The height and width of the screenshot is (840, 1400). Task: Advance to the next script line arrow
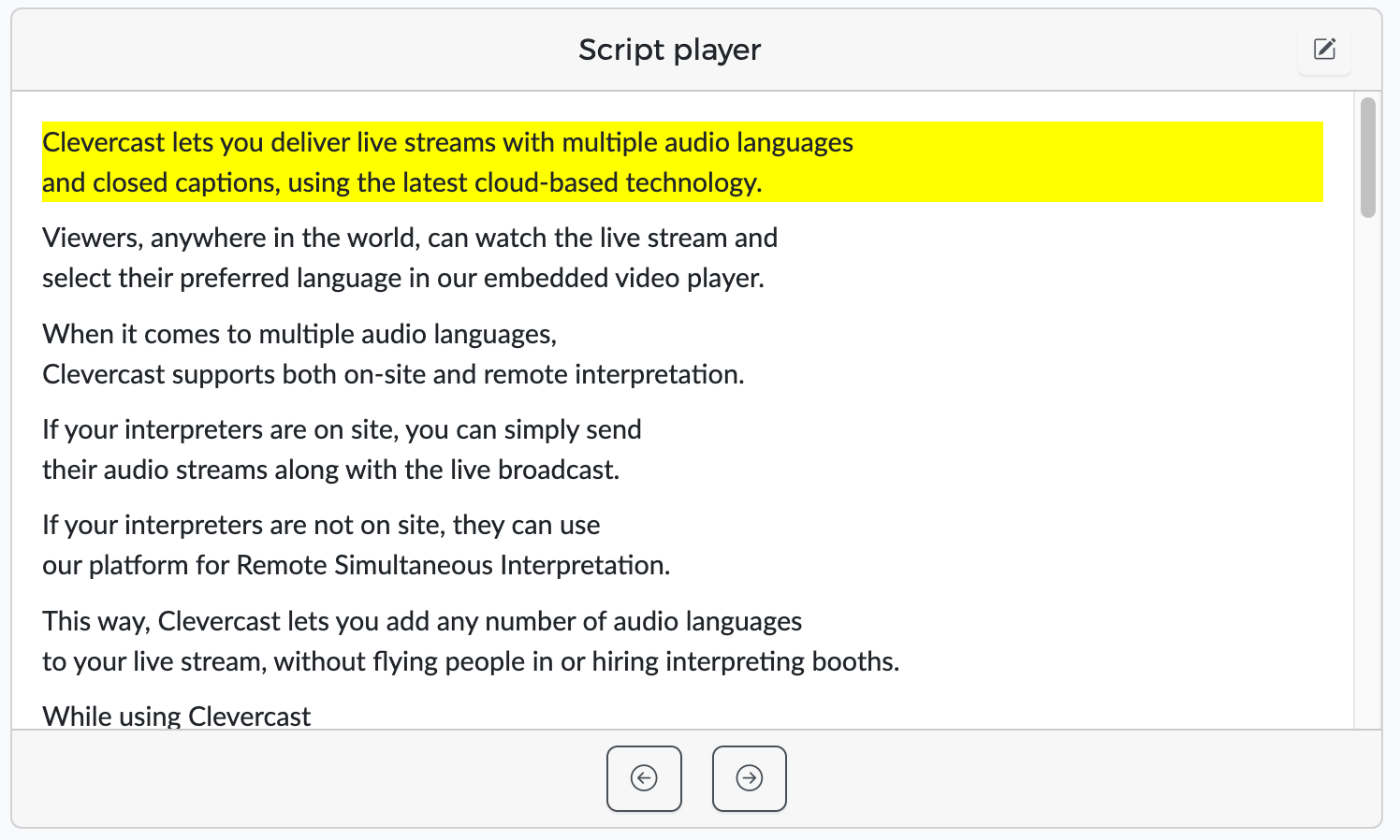[x=750, y=778]
